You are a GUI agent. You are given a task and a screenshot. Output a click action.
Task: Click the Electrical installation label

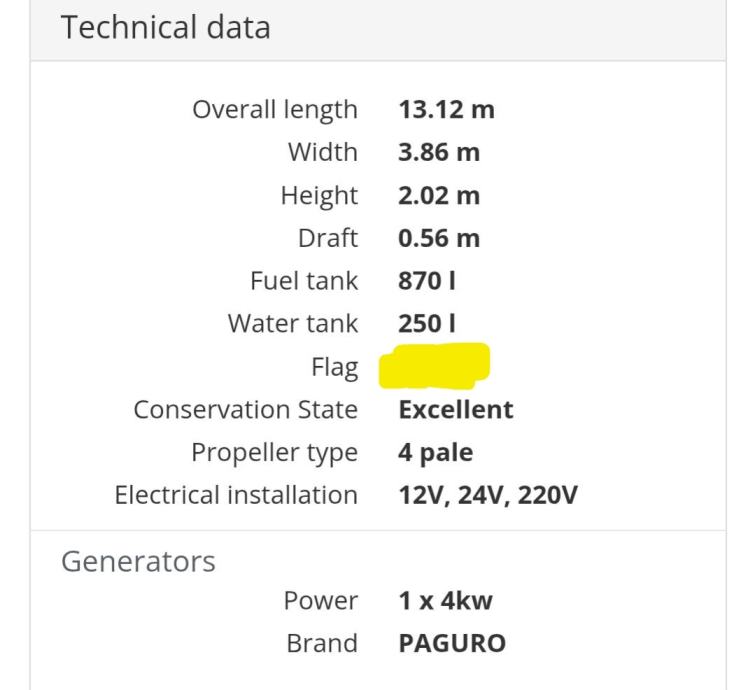[x=236, y=495]
